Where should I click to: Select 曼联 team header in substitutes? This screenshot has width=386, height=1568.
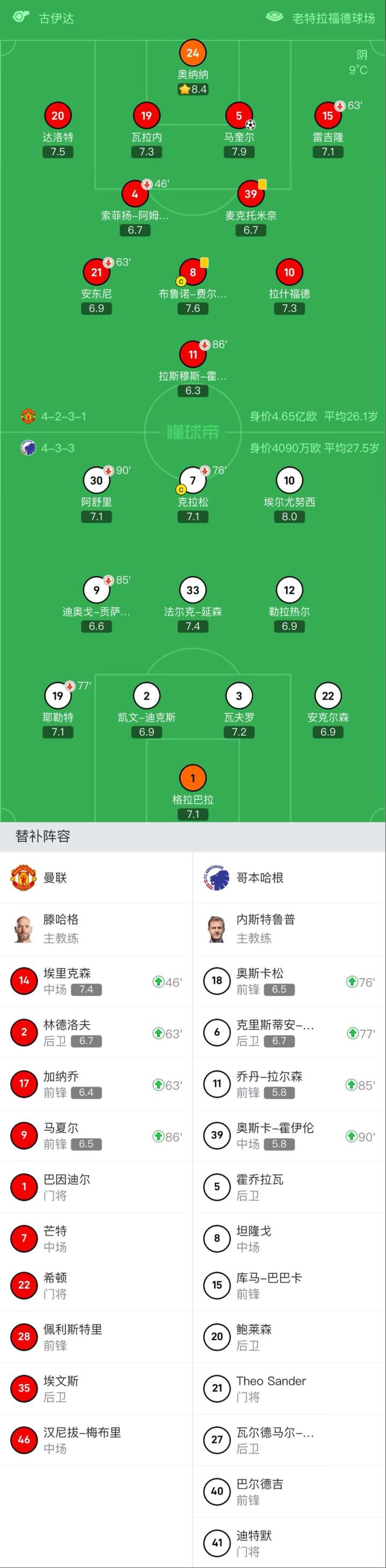click(55, 877)
